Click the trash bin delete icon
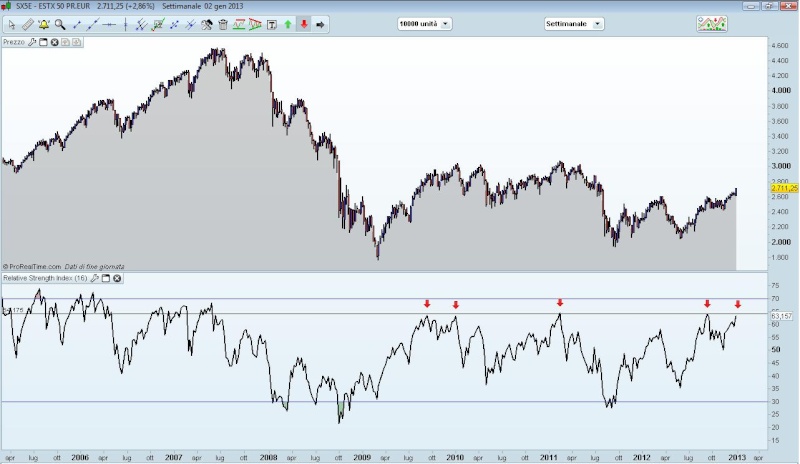 click(x=222, y=25)
